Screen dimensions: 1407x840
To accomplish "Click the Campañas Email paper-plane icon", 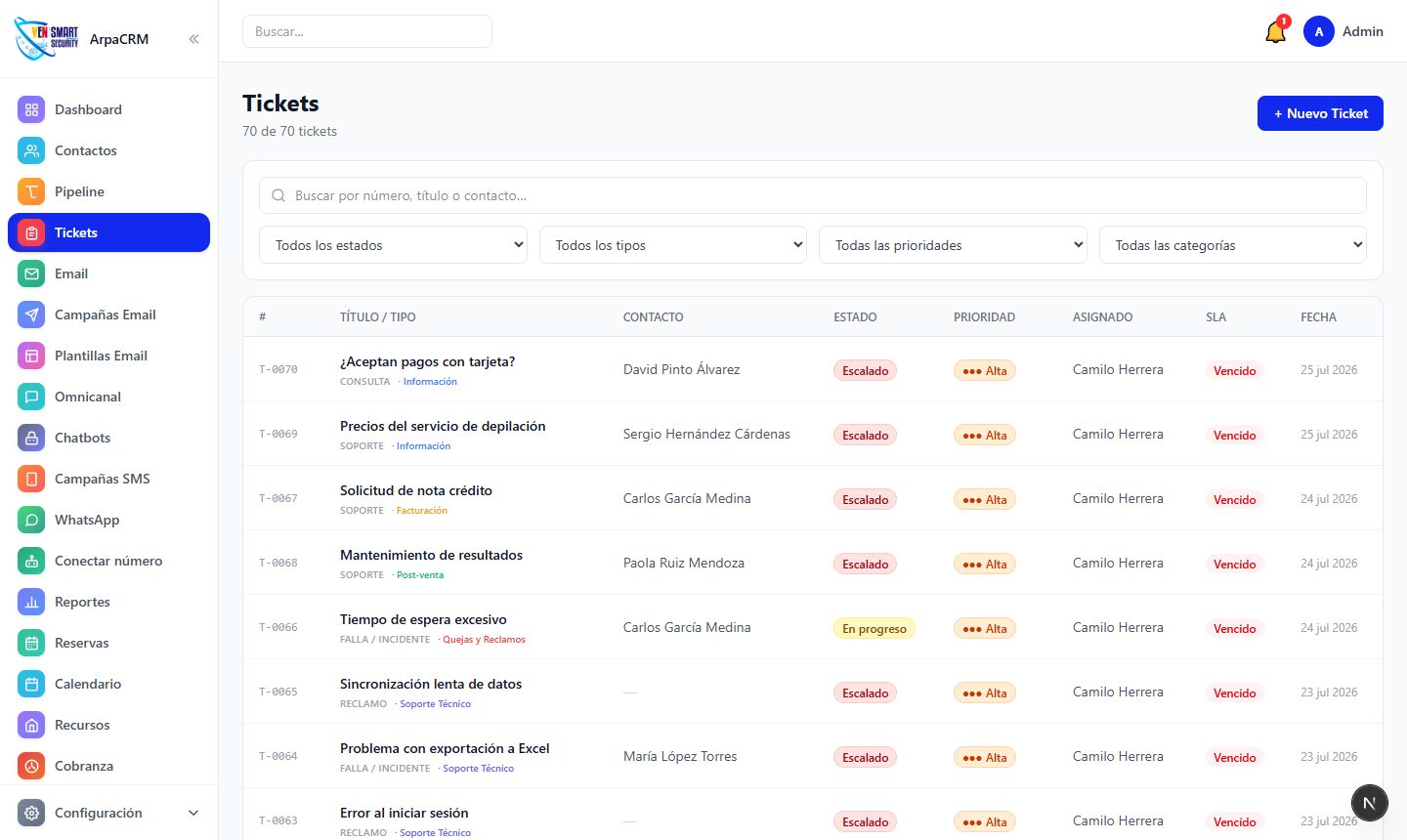I will (x=31, y=315).
